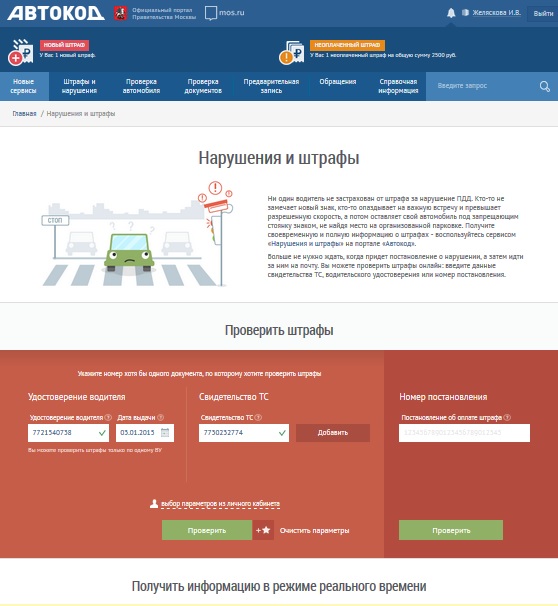The height and width of the screenshot is (606, 558).
Task: Click the issue date field 03.01.2015
Action: point(145,433)
